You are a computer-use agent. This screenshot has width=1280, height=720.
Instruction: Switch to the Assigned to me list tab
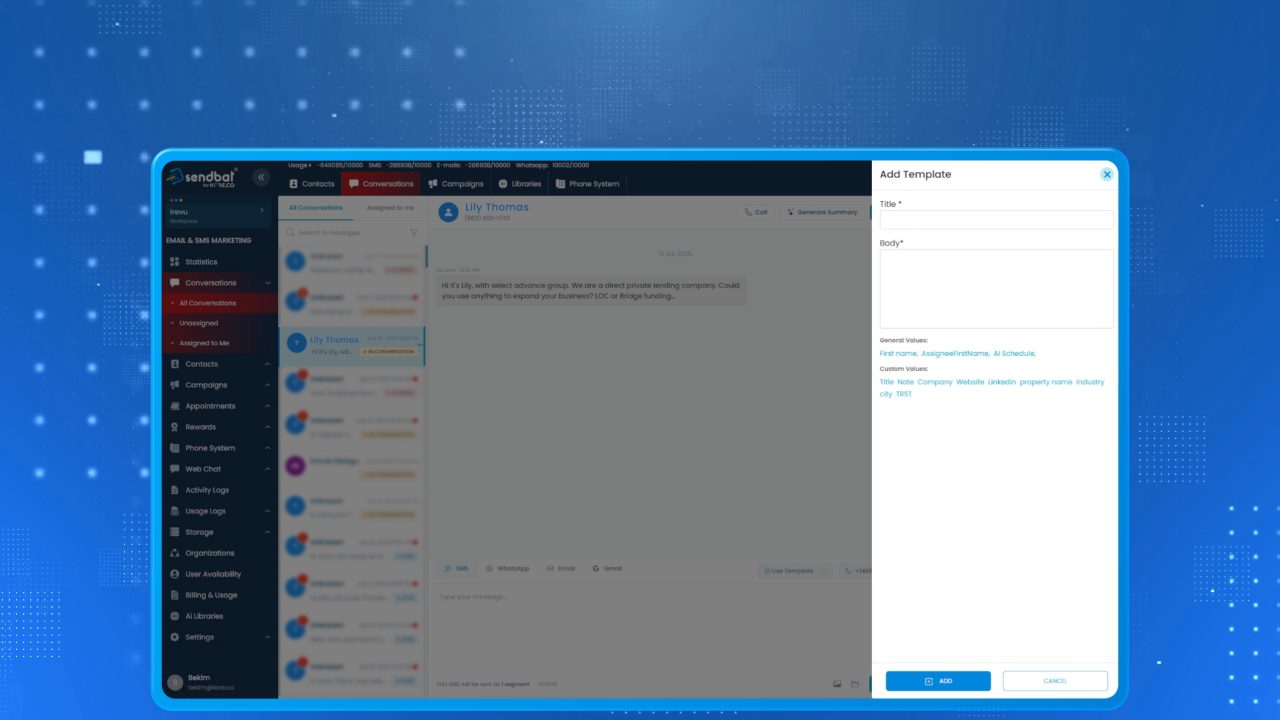tap(390, 208)
